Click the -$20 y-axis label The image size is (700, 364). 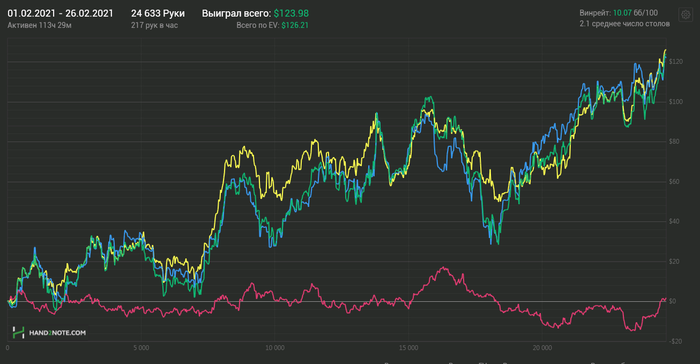(x=675, y=341)
